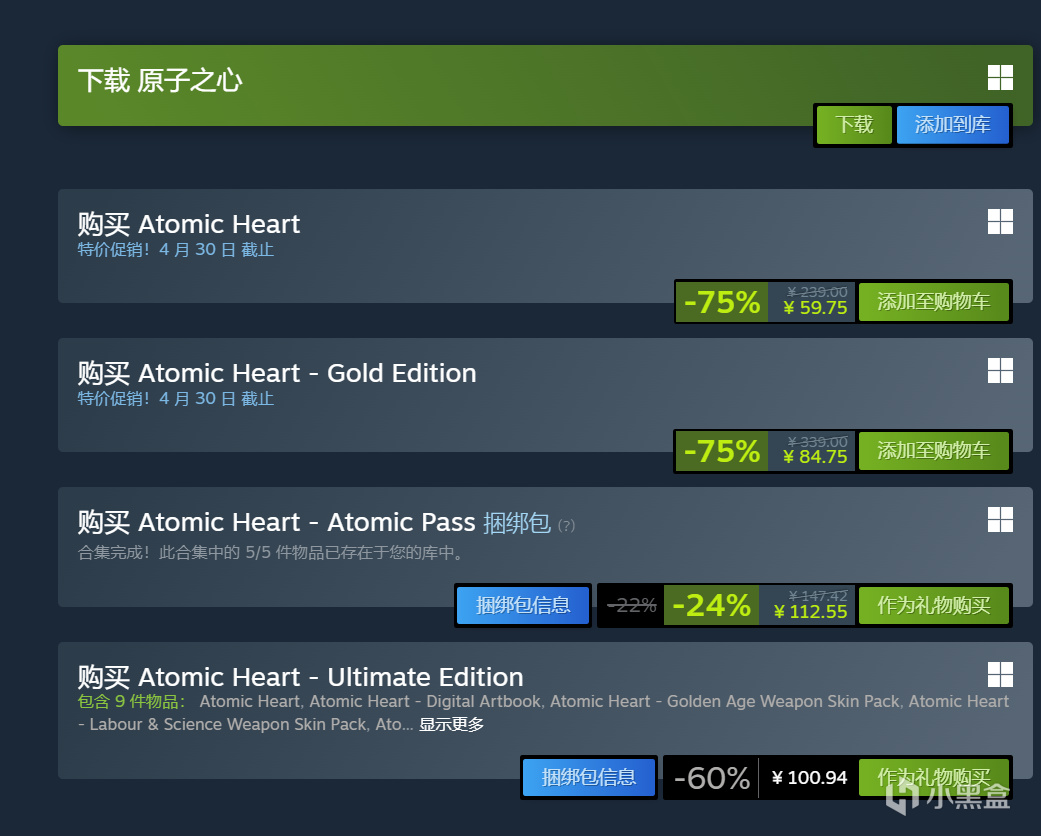Click the 小黑盒 logo watermark

click(x=948, y=795)
